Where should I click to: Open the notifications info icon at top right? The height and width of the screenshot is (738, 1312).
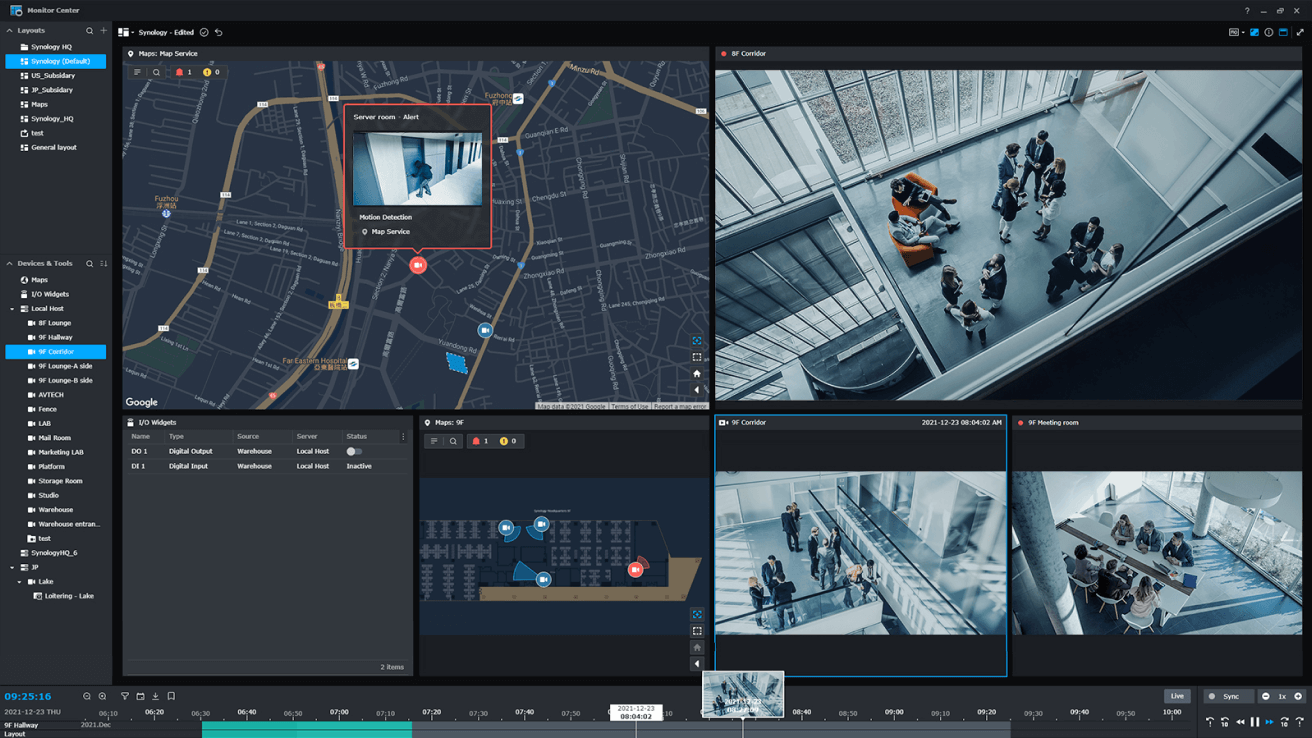coord(1268,32)
